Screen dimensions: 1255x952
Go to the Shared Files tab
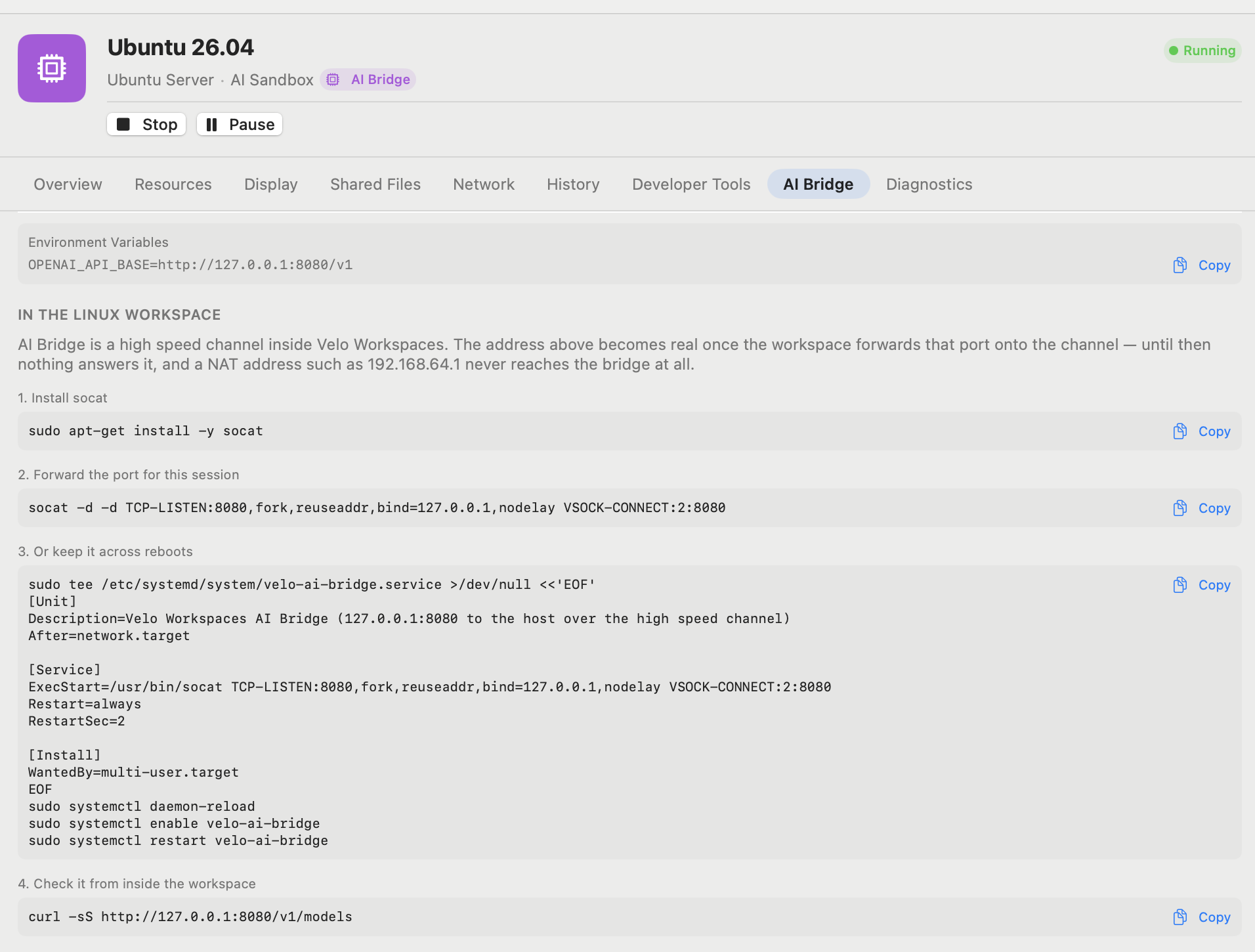point(375,184)
